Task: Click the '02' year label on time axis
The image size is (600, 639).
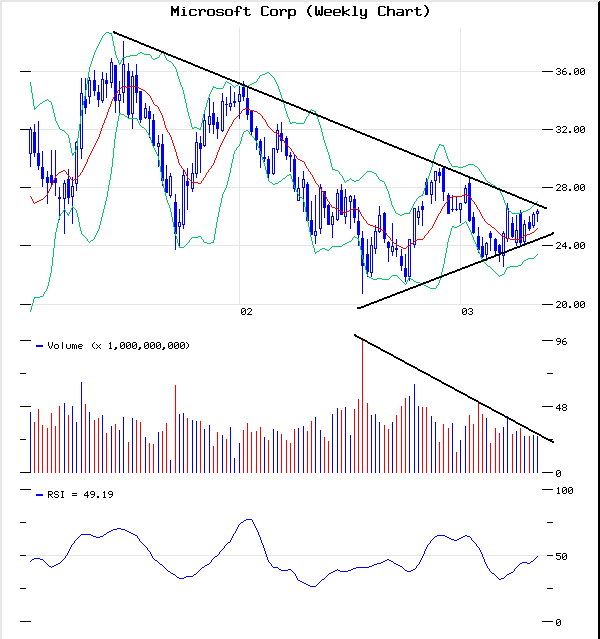Action: 246,312
